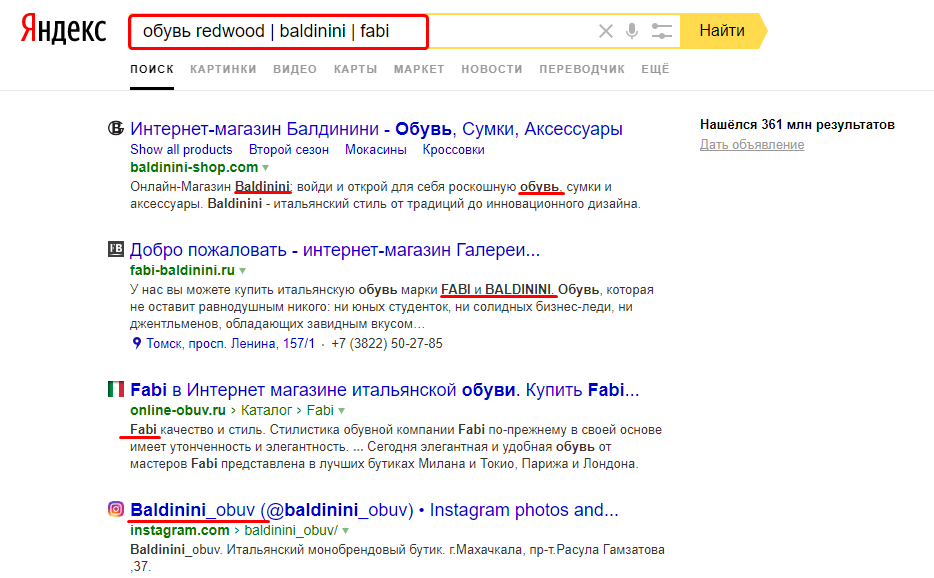Viewport: 934px width, 578px height.
Task: Click phone number +7 (3822) 50-27-85
Action: click(387, 344)
